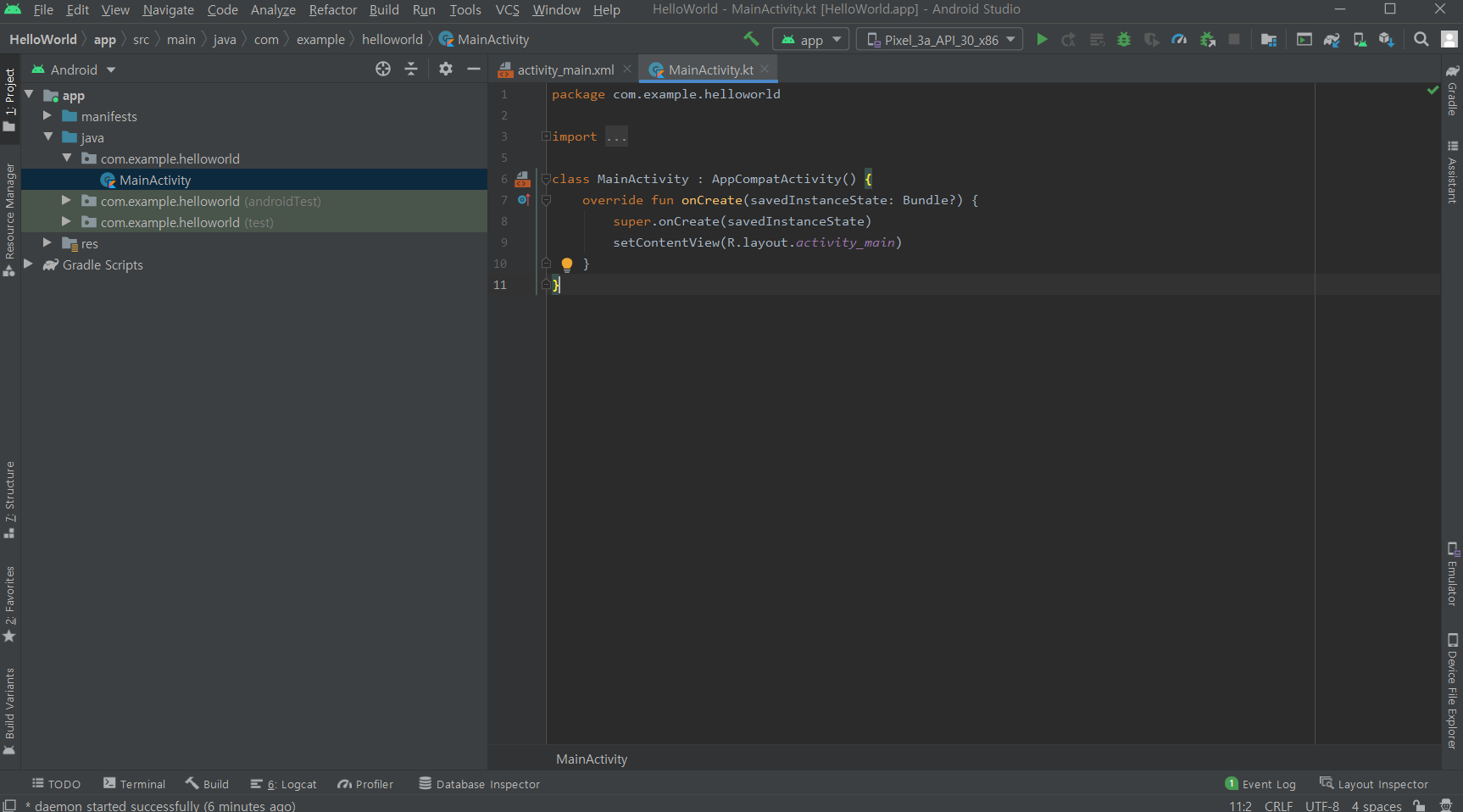Hide the Project panel with the minus icon
Viewport: 1463px width, 812px height.
pyautogui.click(x=474, y=70)
